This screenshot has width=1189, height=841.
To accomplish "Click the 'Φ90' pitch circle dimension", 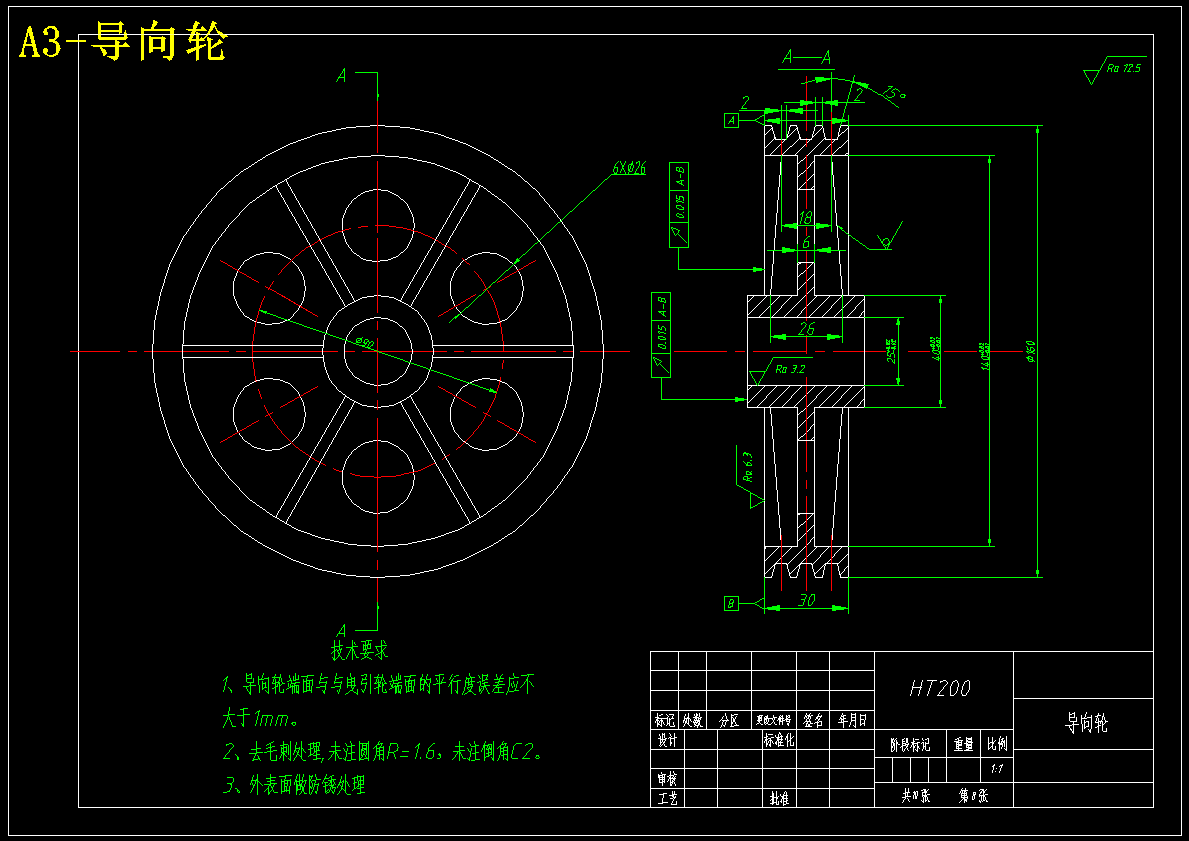I will [x=365, y=342].
